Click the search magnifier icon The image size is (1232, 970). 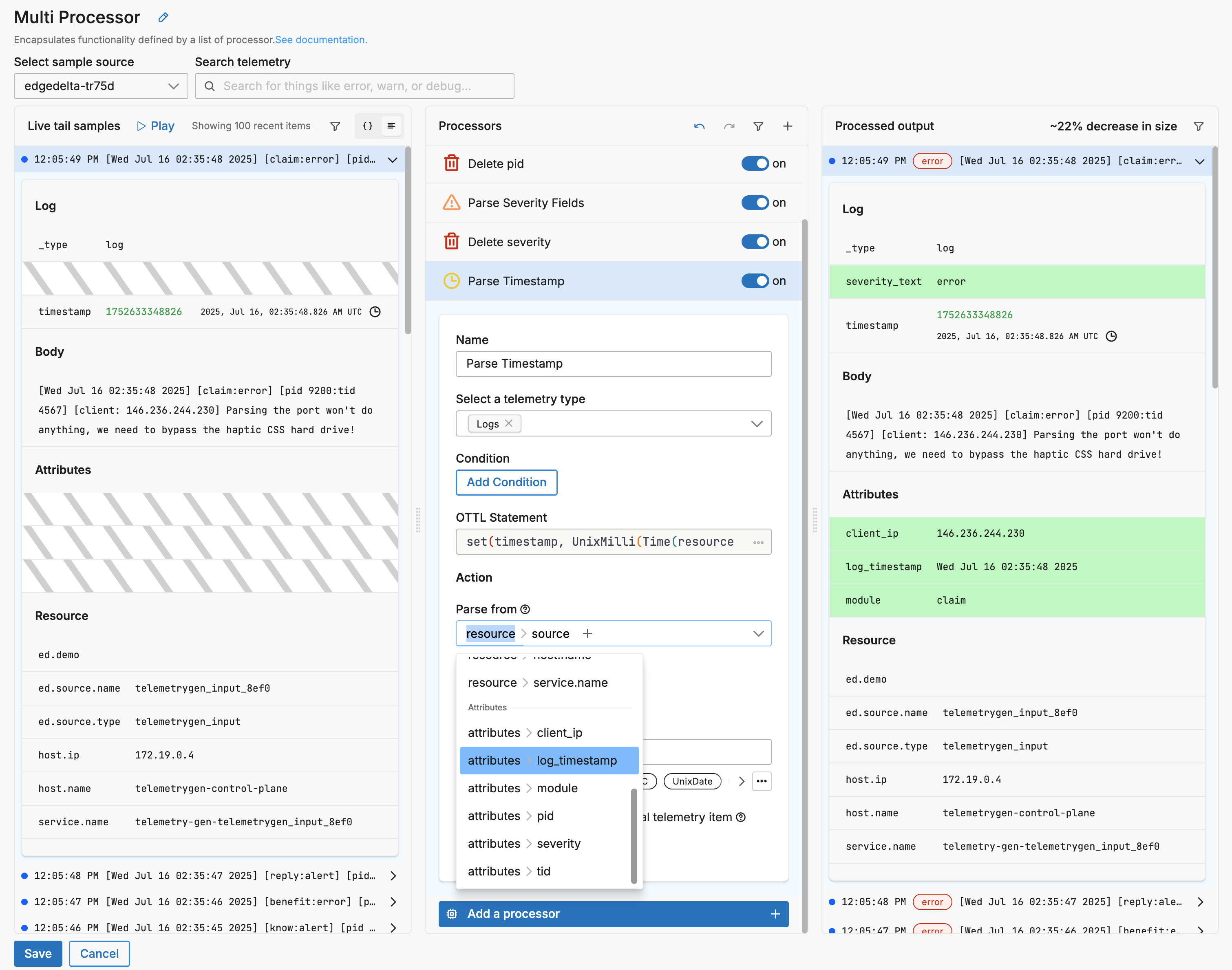(x=210, y=86)
